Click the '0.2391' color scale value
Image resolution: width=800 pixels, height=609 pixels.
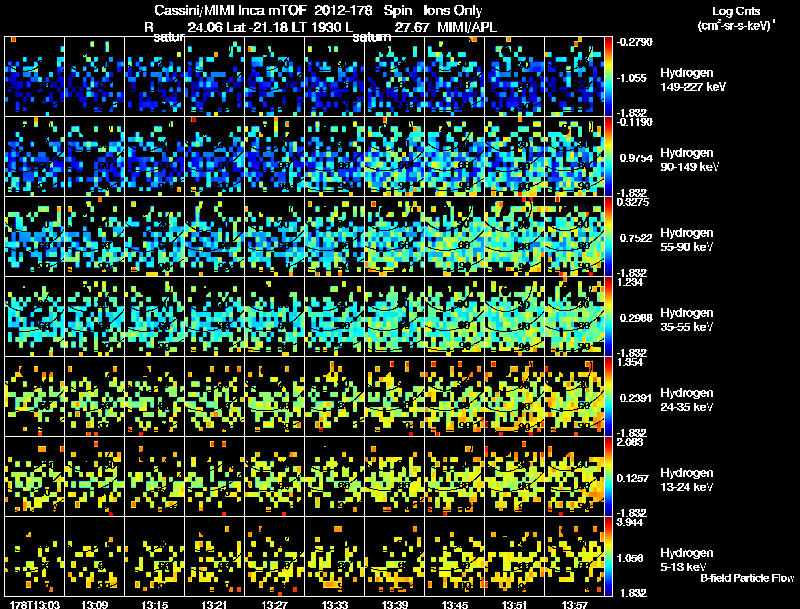point(636,398)
